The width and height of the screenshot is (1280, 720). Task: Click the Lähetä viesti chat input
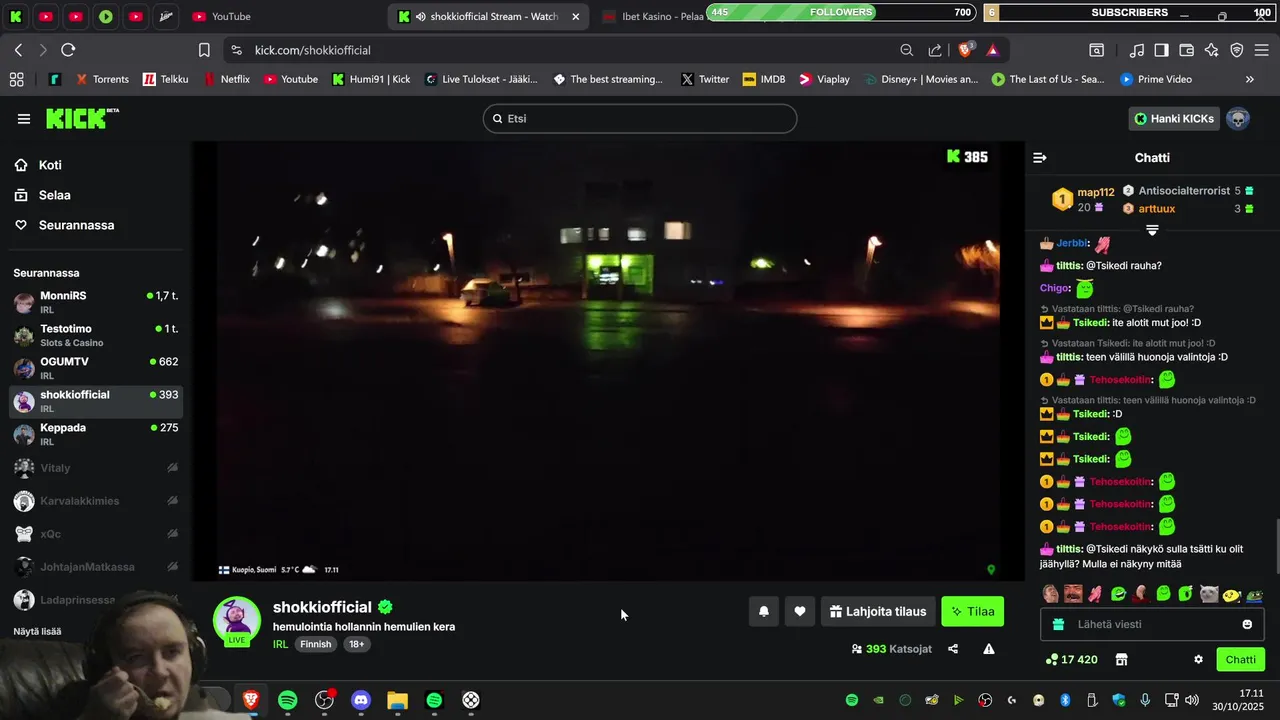(x=1152, y=624)
